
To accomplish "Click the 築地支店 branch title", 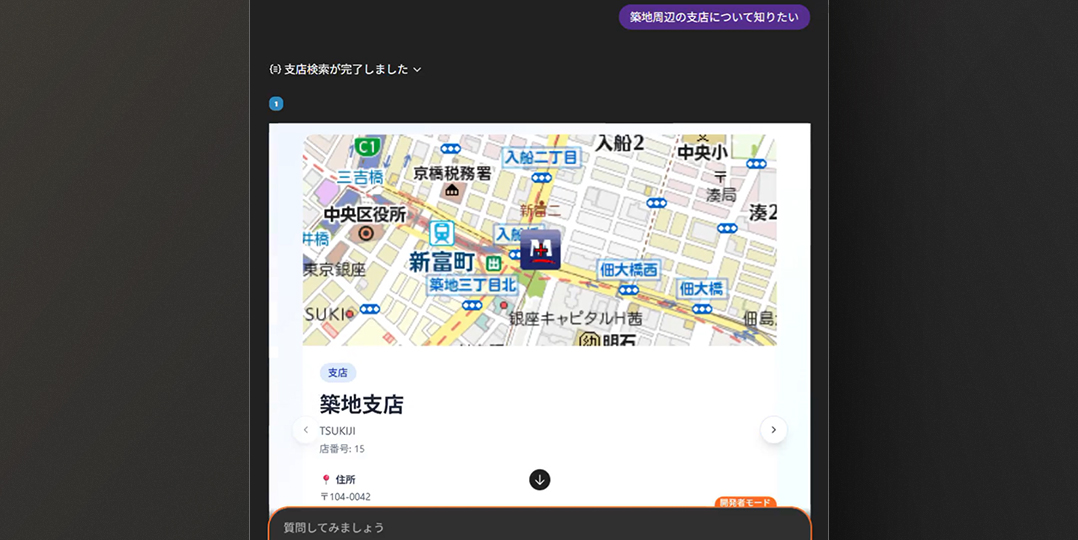I will (x=361, y=404).
